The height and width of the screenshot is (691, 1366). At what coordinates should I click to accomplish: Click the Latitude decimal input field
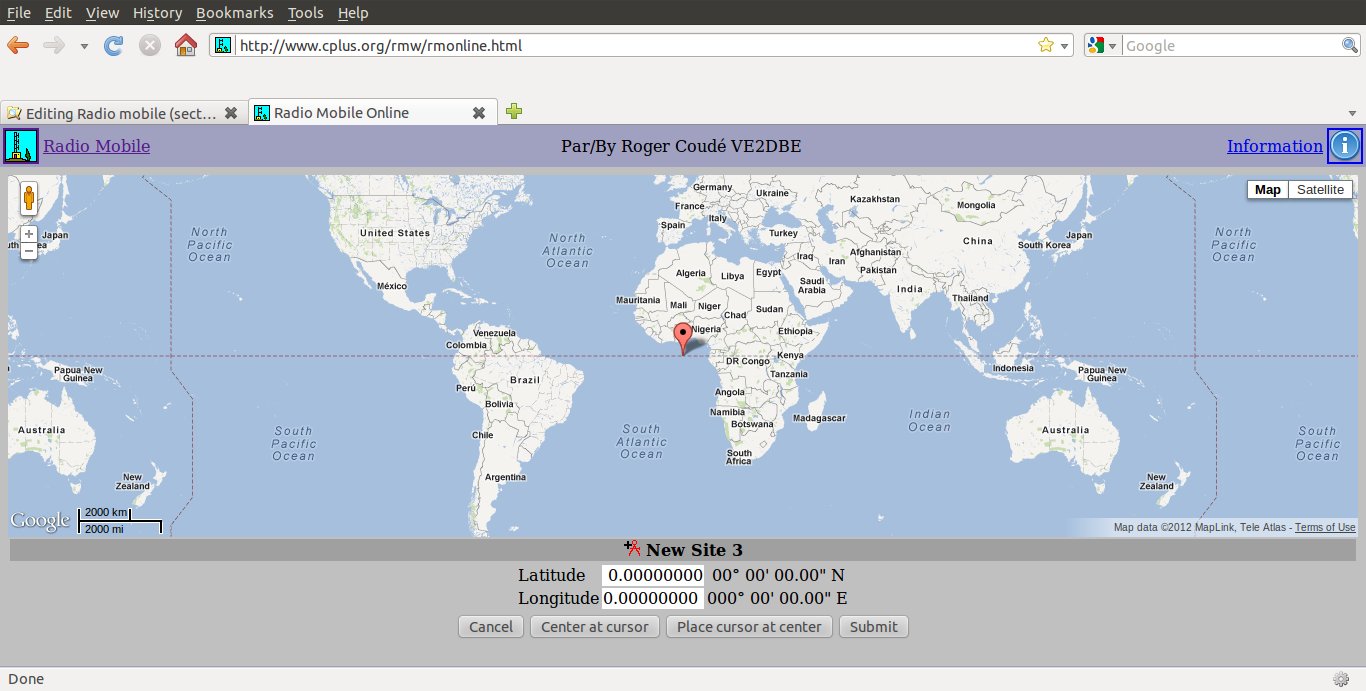click(x=653, y=575)
